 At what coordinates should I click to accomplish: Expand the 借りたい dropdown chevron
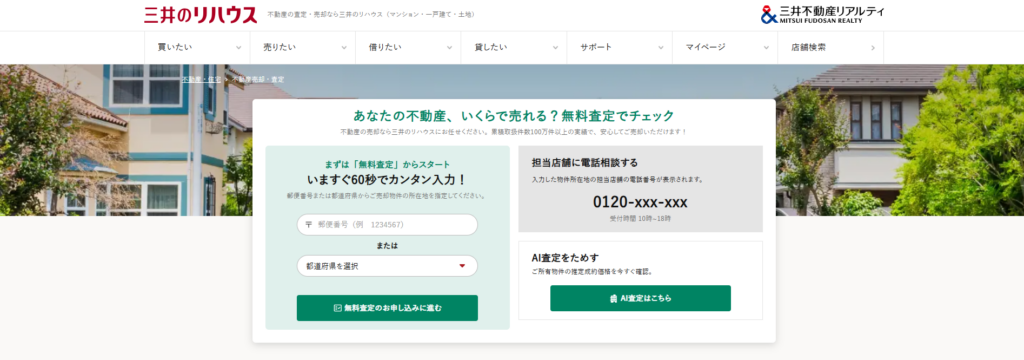[449, 48]
